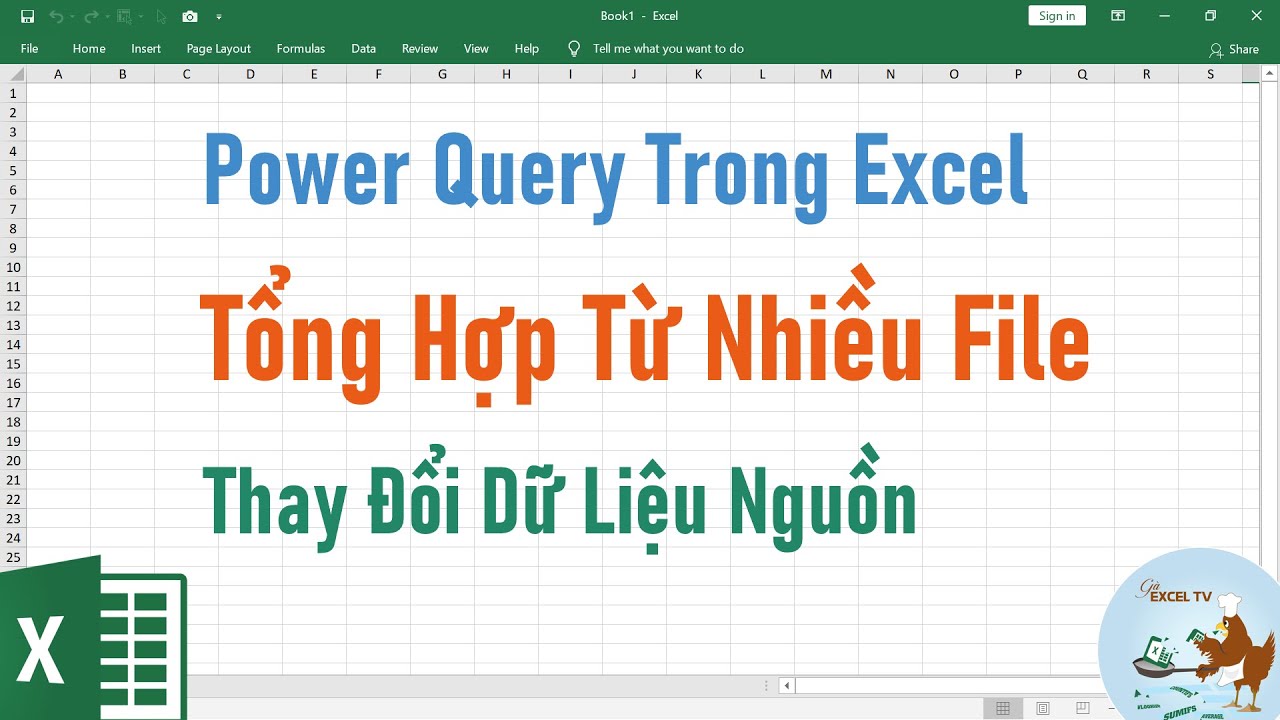The width and height of the screenshot is (1280, 720).
Task: Select column P header
Action: [x=1018, y=74]
